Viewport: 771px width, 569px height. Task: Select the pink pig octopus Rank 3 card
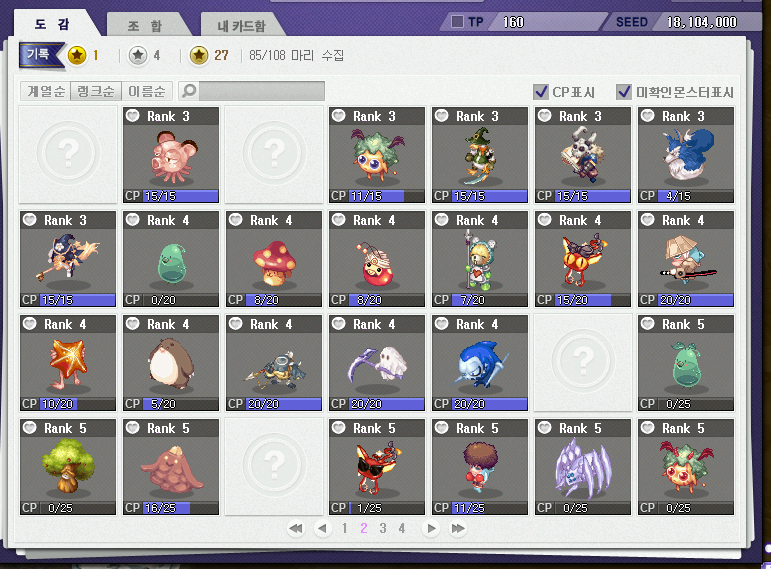(171, 155)
